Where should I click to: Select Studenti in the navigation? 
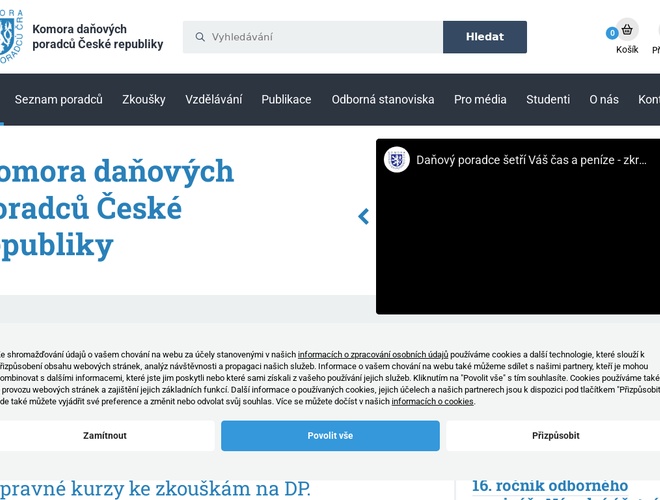point(548,99)
